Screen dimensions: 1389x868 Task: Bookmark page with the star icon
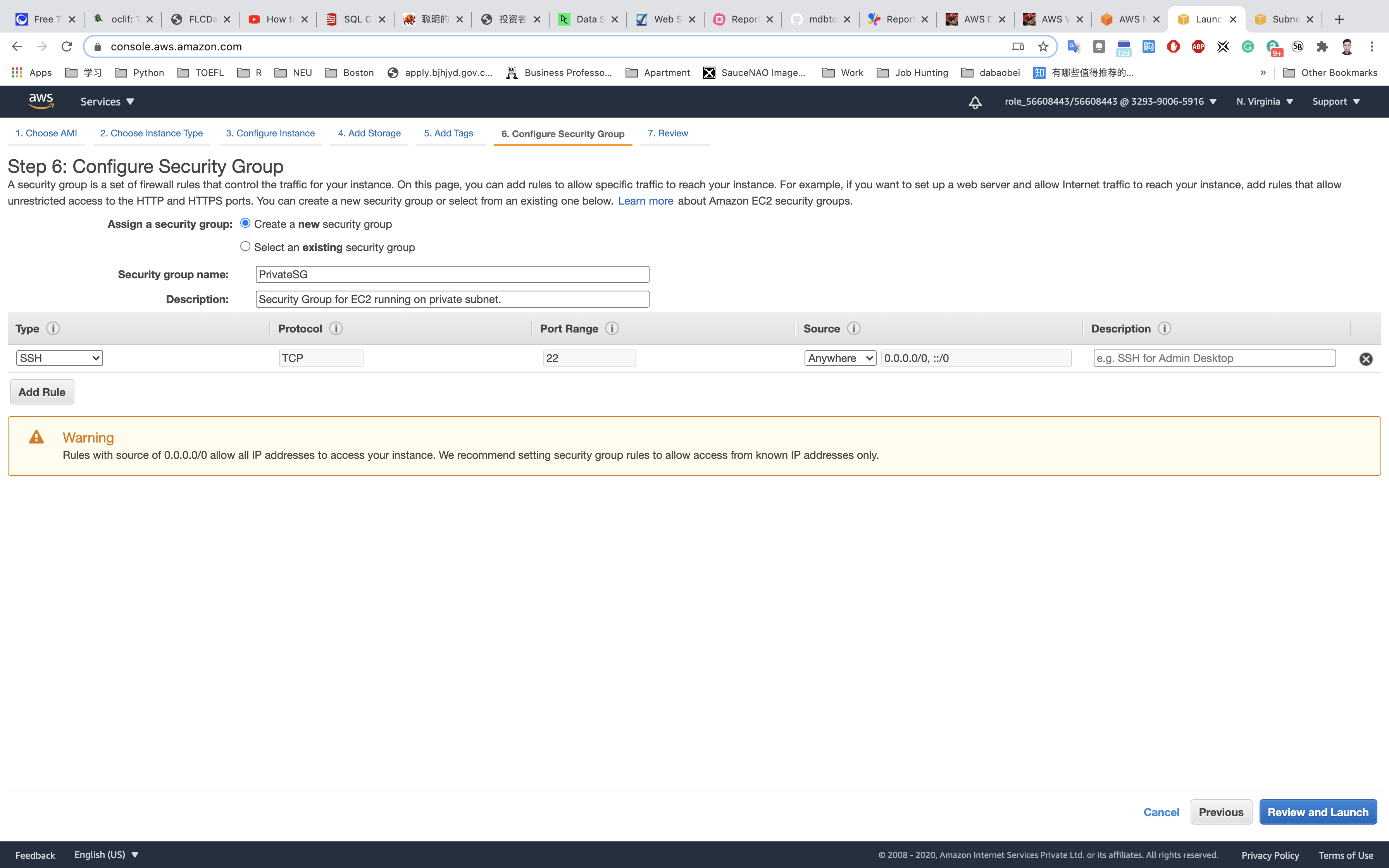pyautogui.click(x=1043, y=46)
